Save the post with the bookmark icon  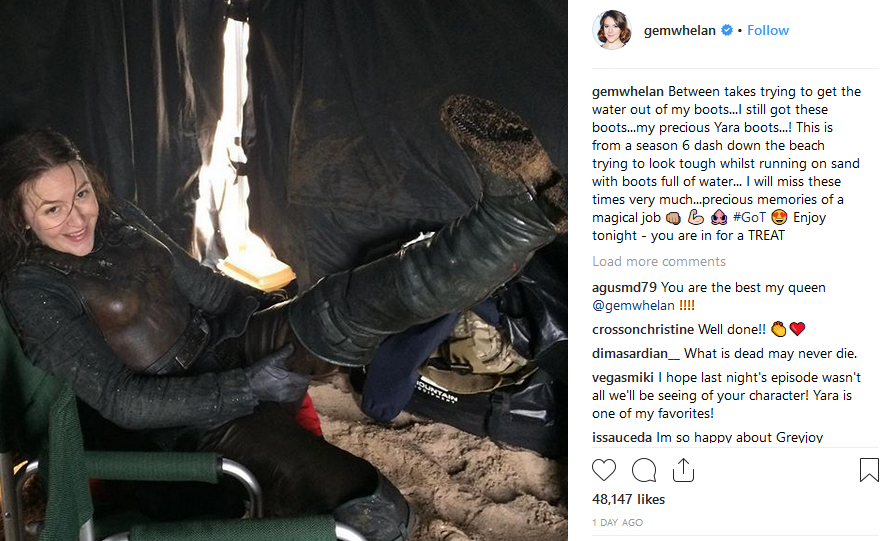[x=869, y=470]
